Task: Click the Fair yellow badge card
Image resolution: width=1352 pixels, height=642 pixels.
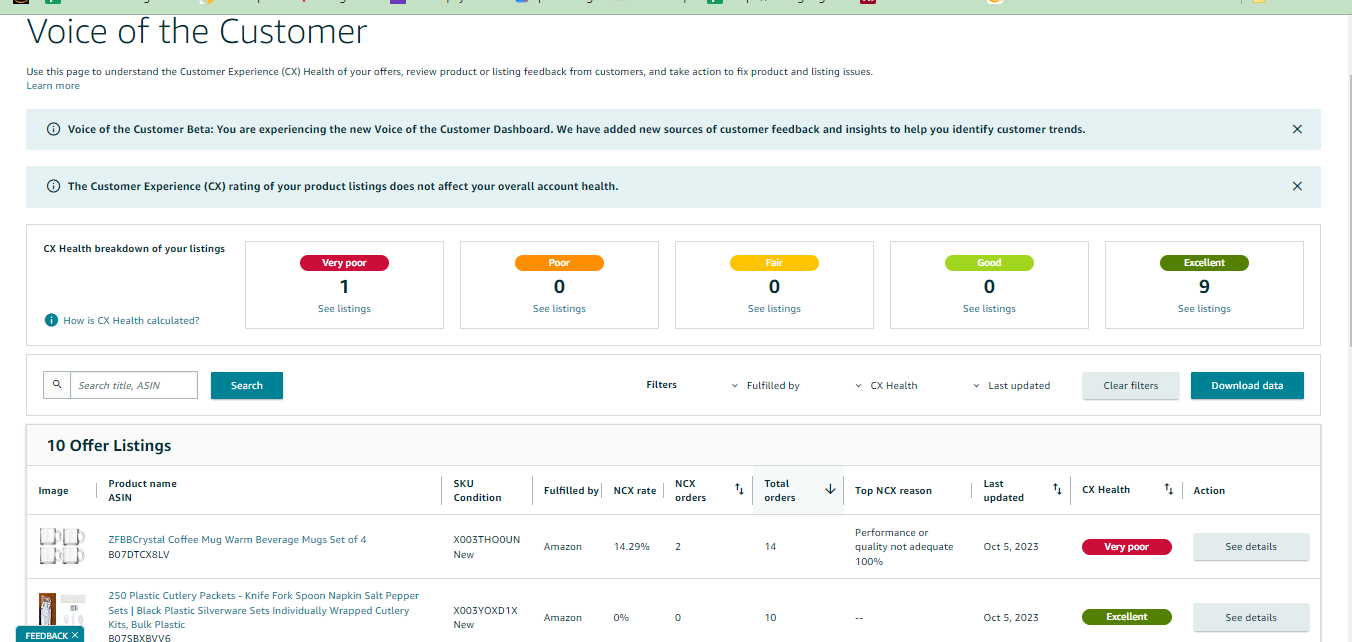Action: (x=774, y=263)
